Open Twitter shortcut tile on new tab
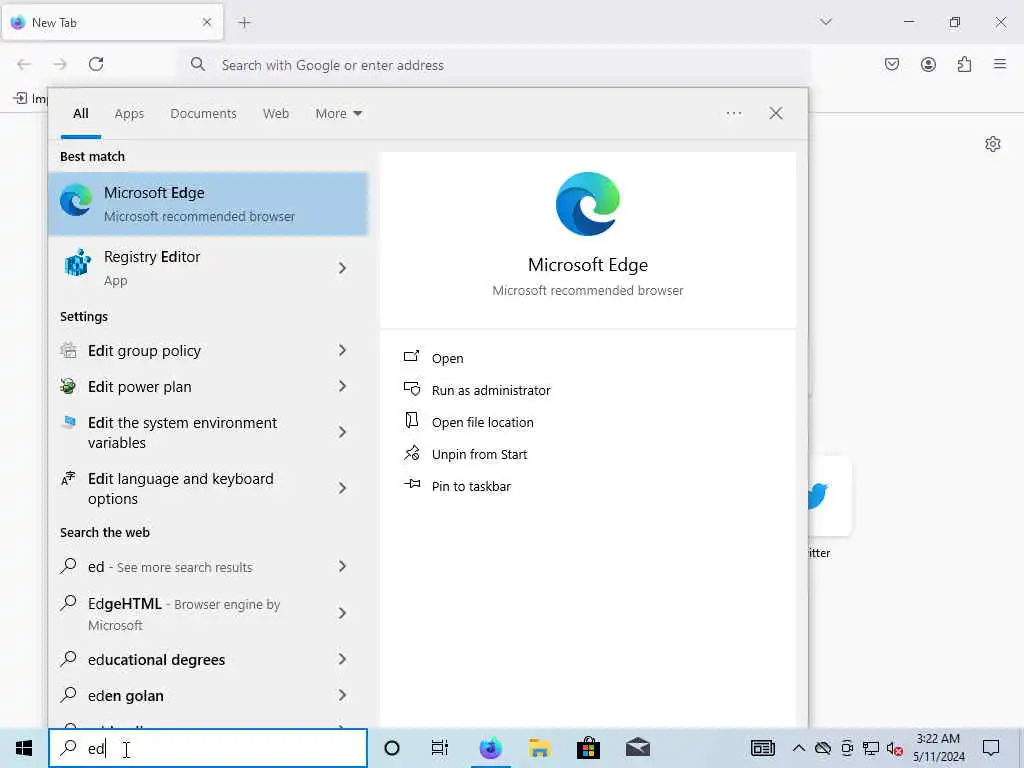 coord(829,496)
